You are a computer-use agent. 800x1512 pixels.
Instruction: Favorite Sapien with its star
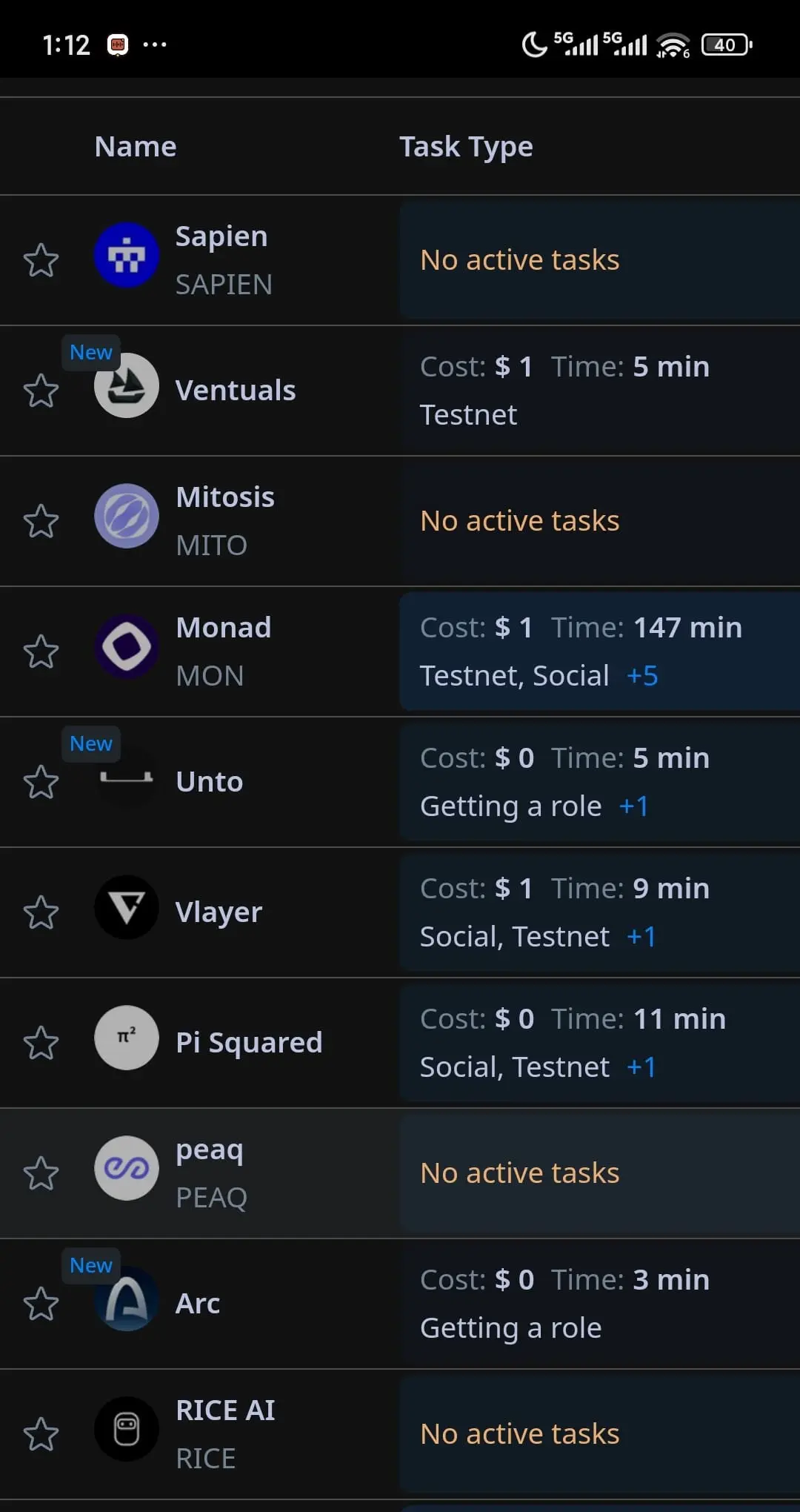click(x=41, y=260)
